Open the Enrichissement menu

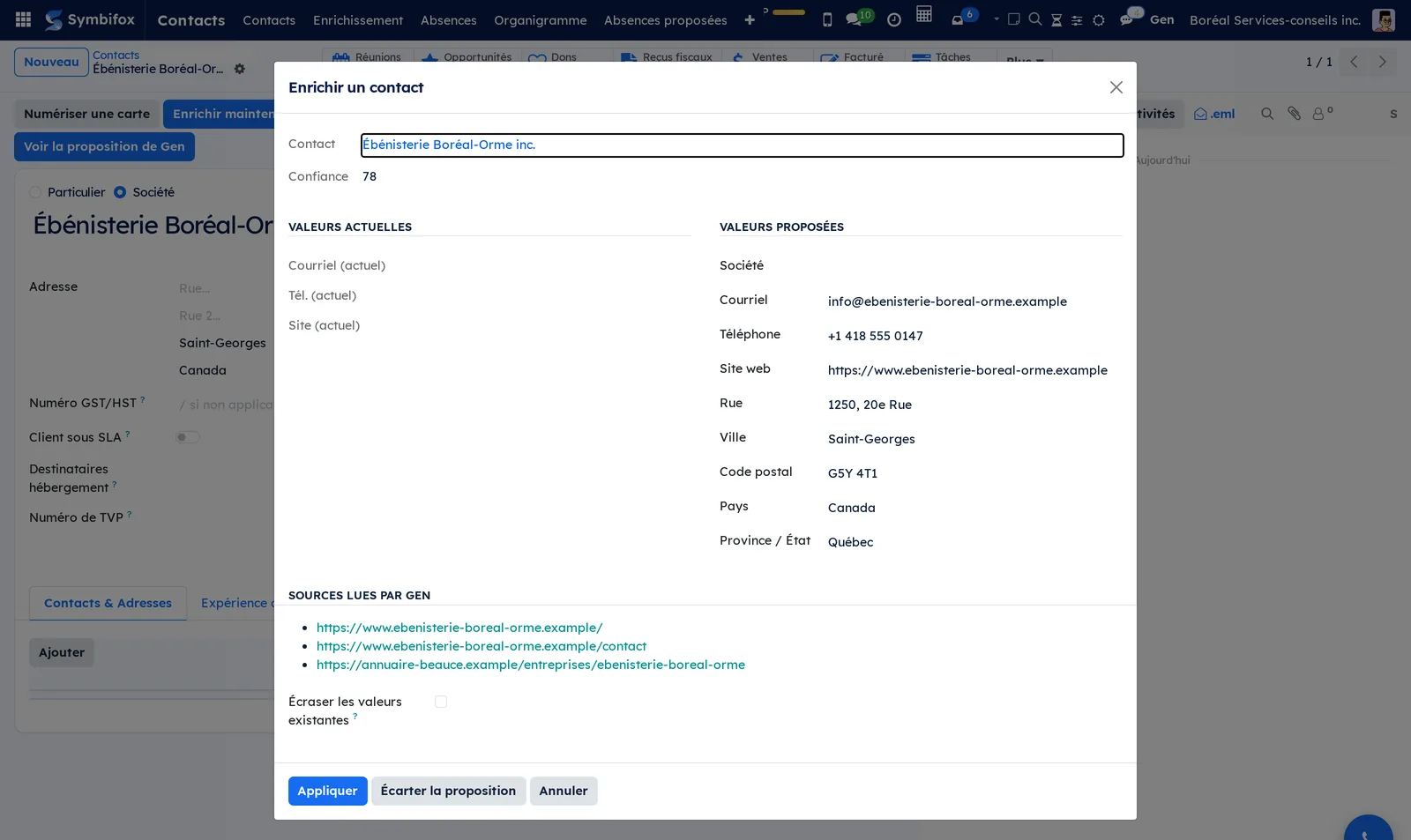(x=358, y=19)
